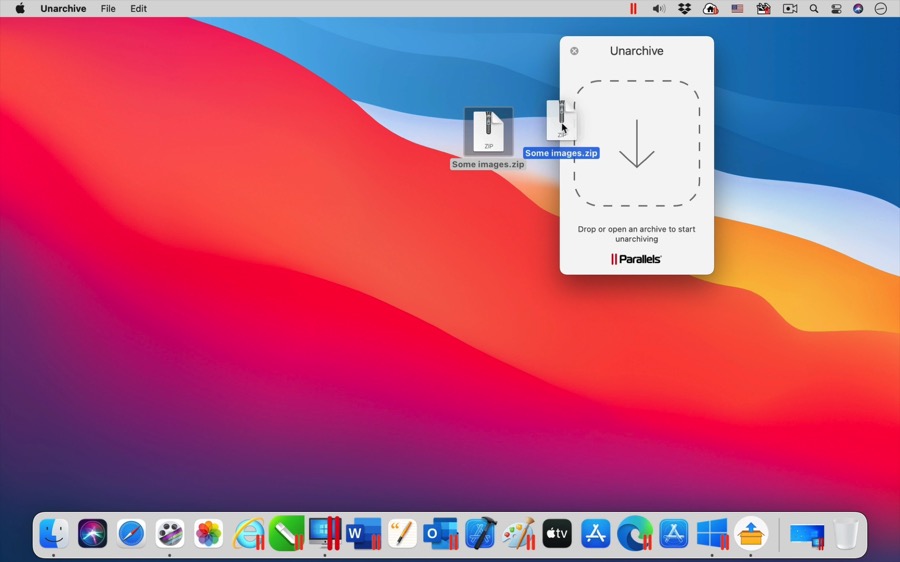
Task: Open the Unarchive app menu
Action: 63,9
